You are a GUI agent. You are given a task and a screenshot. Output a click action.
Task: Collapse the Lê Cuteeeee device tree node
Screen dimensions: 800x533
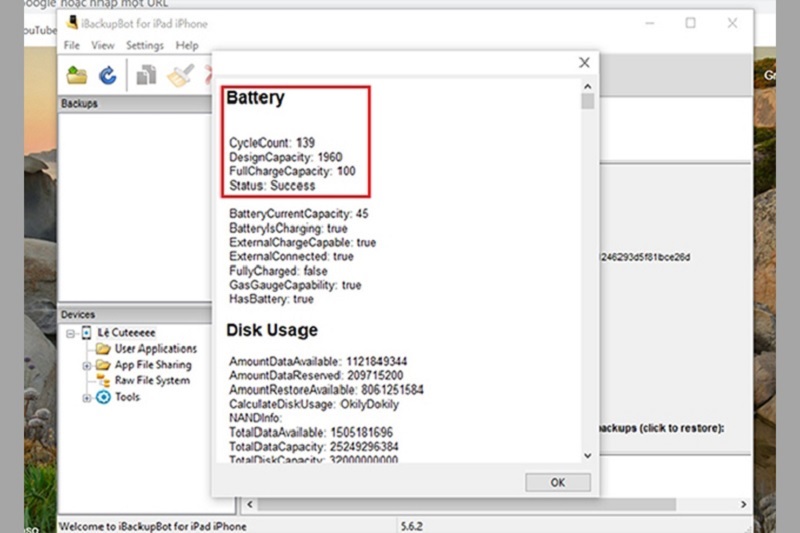[x=71, y=332]
